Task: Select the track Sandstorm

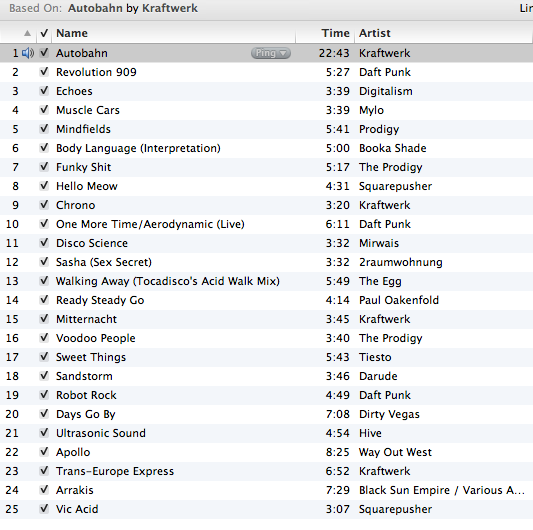Action: (x=84, y=376)
